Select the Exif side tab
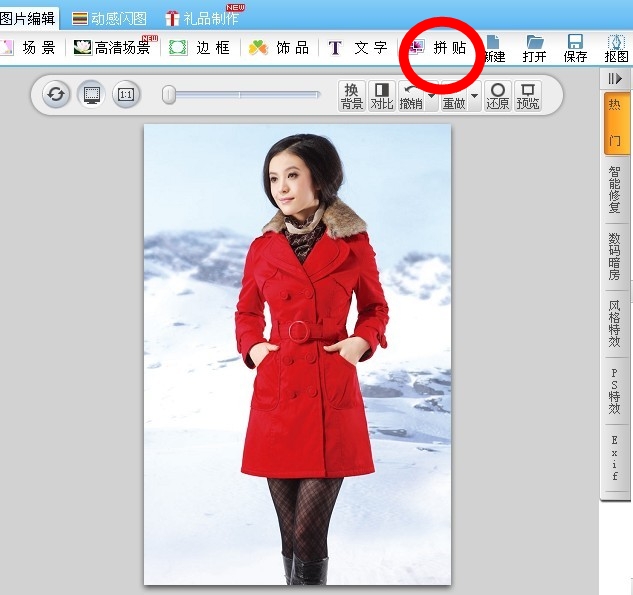 [616, 458]
